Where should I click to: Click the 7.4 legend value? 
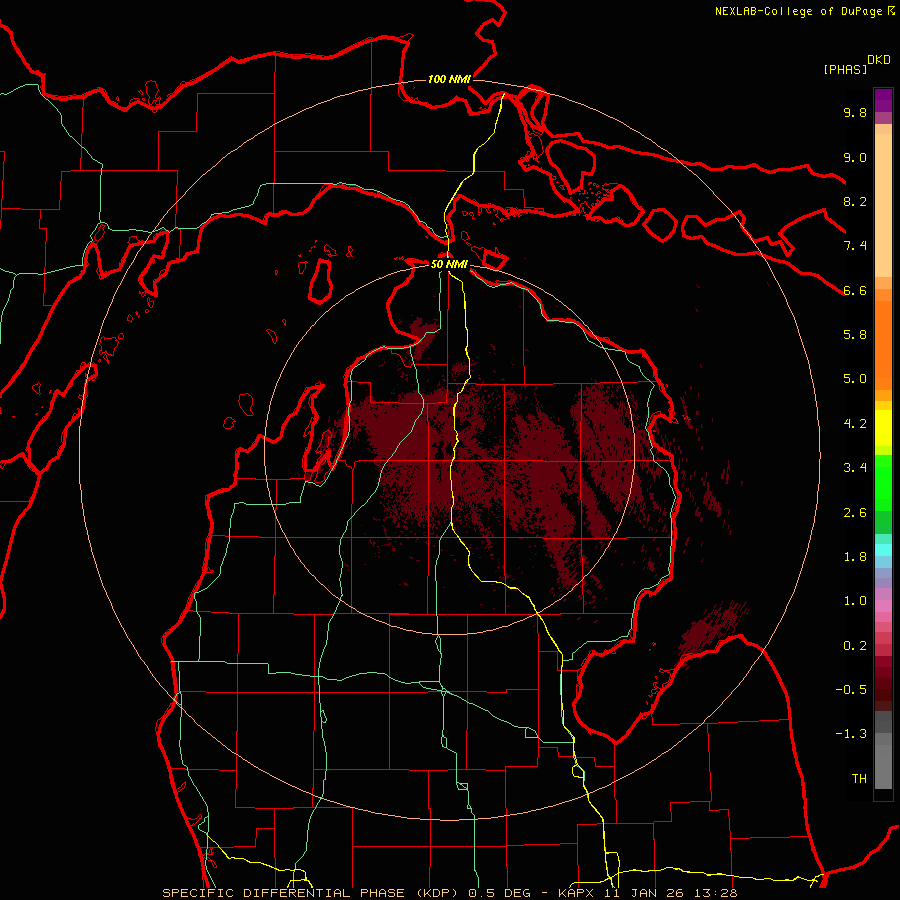(855, 246)
